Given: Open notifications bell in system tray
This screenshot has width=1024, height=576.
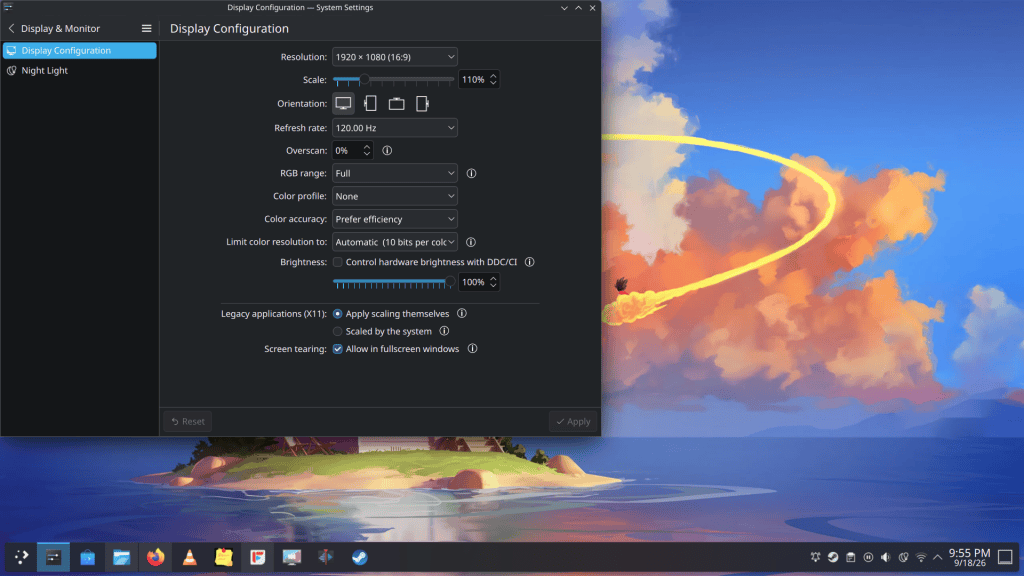Looking at the screenshot, I should pos(816,557).
